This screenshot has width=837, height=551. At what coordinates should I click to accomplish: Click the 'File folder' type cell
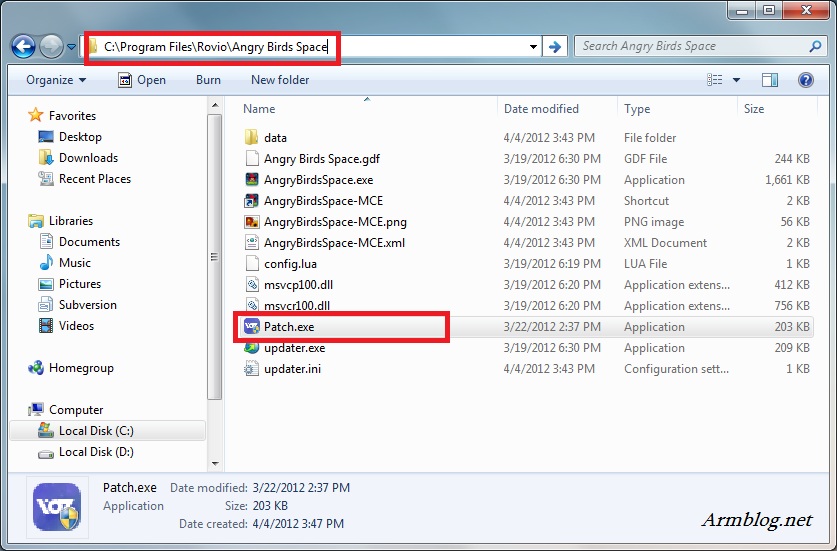point(650,138)
